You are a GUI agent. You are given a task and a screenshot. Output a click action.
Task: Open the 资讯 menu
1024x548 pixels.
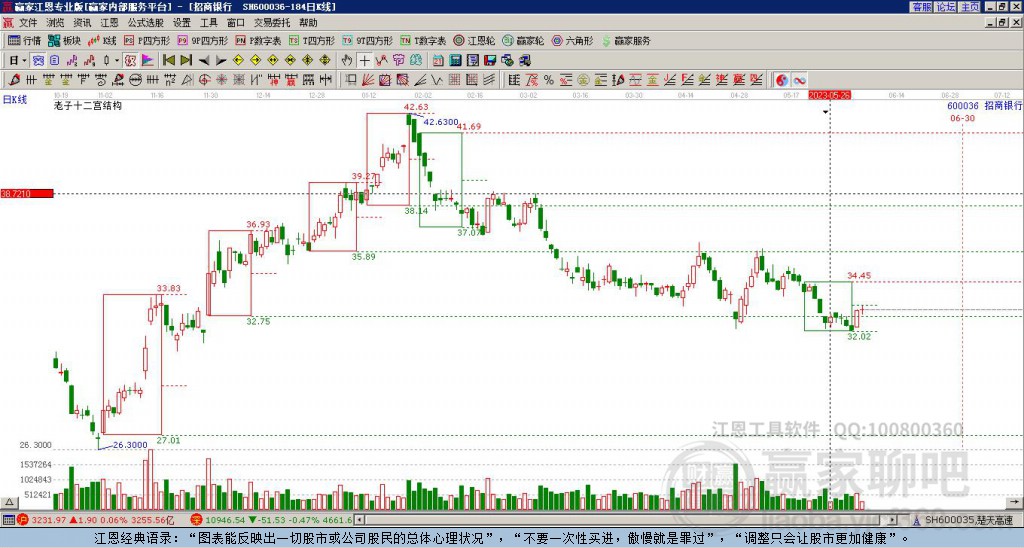pyautogui.click(x=82, y=23)
